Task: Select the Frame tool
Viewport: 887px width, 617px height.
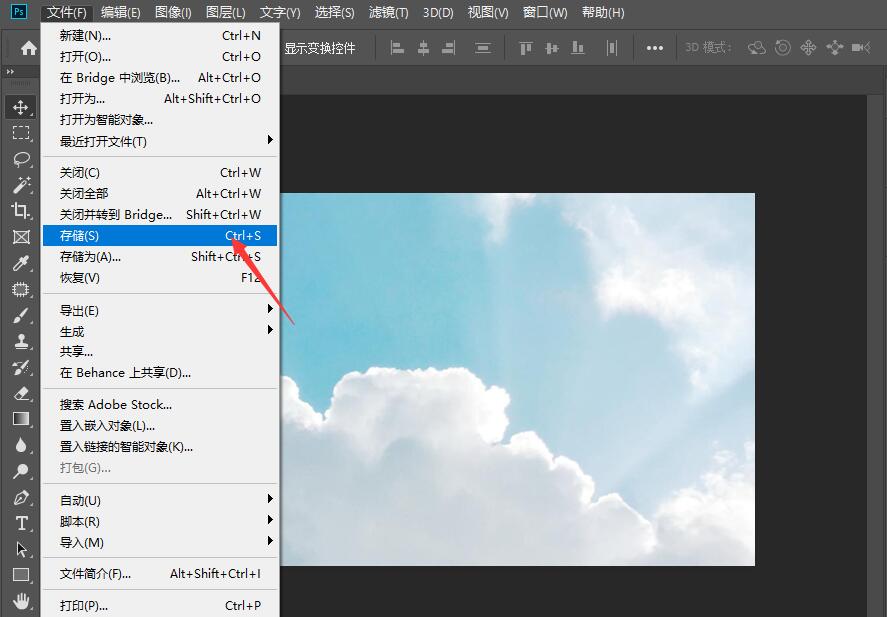Action: (21, 237)
